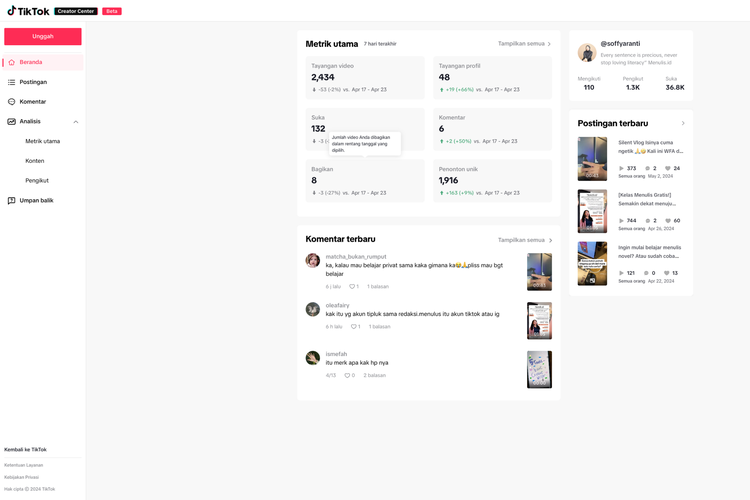
Task: Click the TikTok logo in header
Action: (29, 11)
